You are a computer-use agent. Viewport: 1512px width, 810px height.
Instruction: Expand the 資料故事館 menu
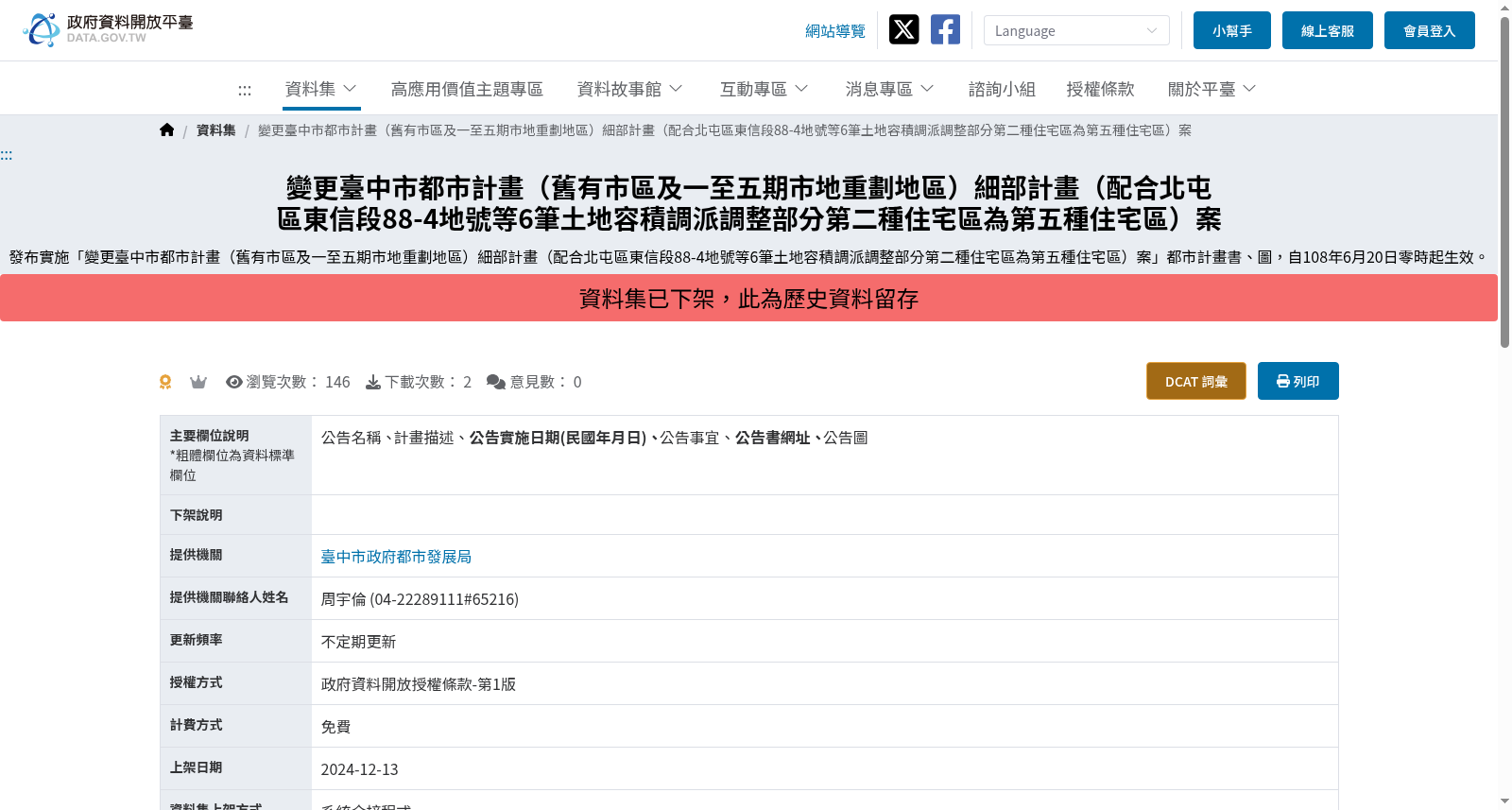pos(630,89)
